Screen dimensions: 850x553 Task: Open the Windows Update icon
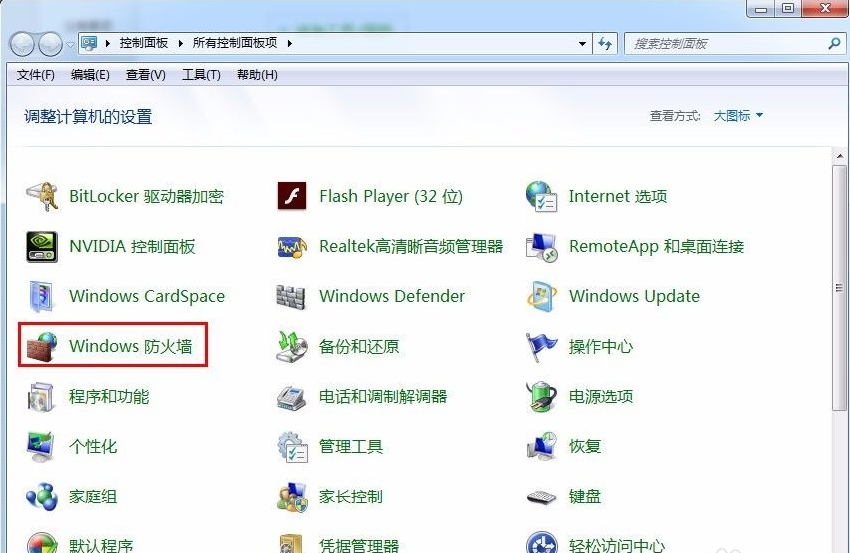(541, 297)
